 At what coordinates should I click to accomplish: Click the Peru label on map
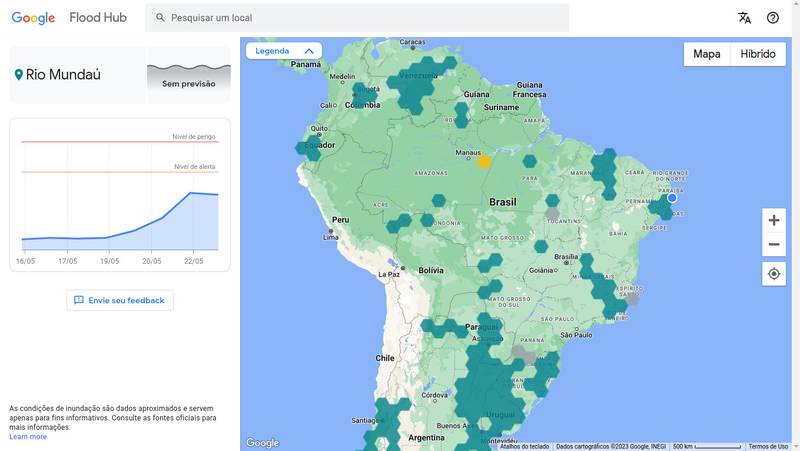(x=341, y=220)
